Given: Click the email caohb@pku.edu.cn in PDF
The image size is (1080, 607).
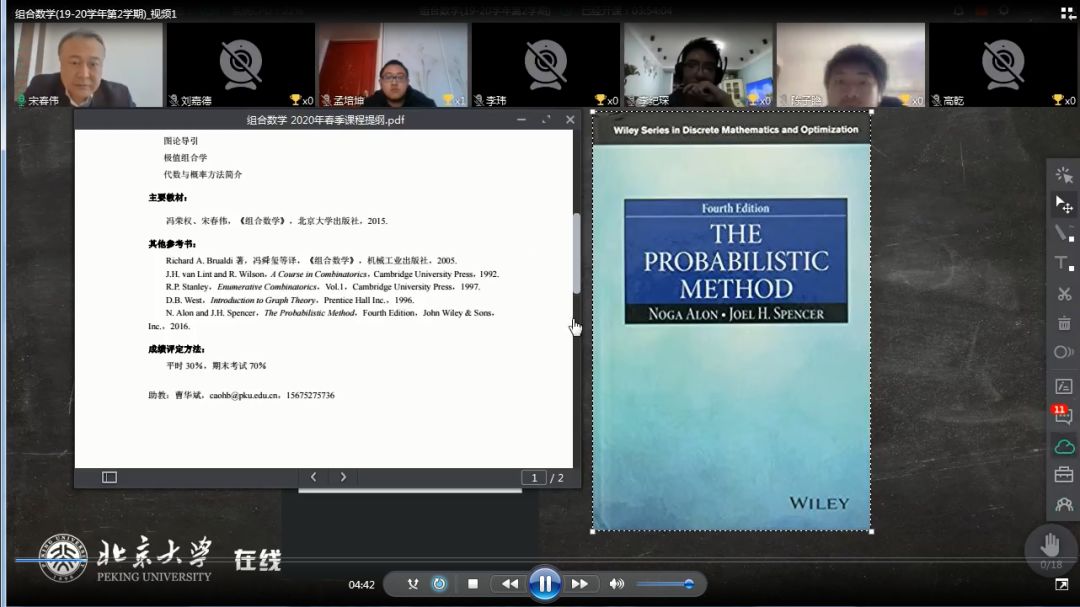Looking at the screenshot, I should point(244,395).
